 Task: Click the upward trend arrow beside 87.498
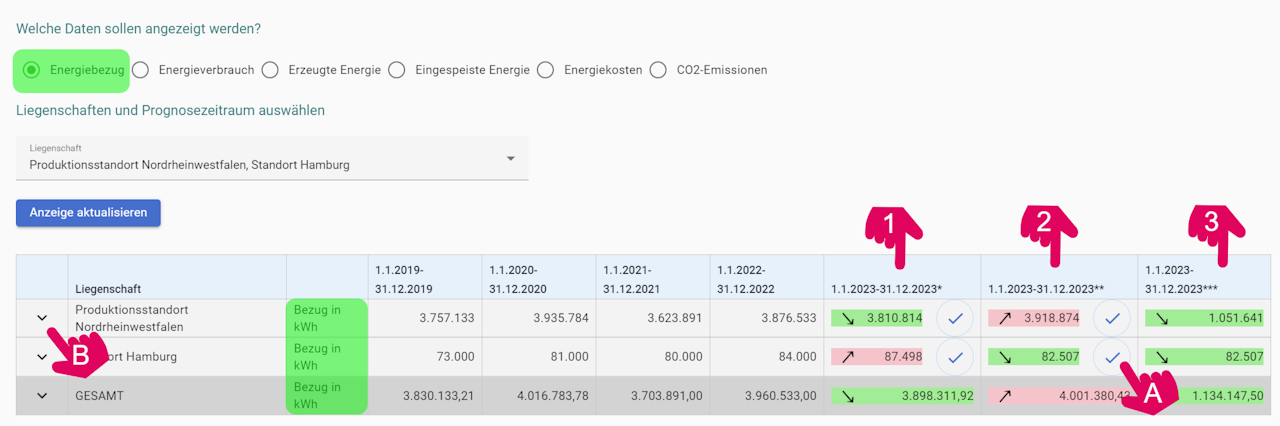pyautogui.click(x=848, y=357)
